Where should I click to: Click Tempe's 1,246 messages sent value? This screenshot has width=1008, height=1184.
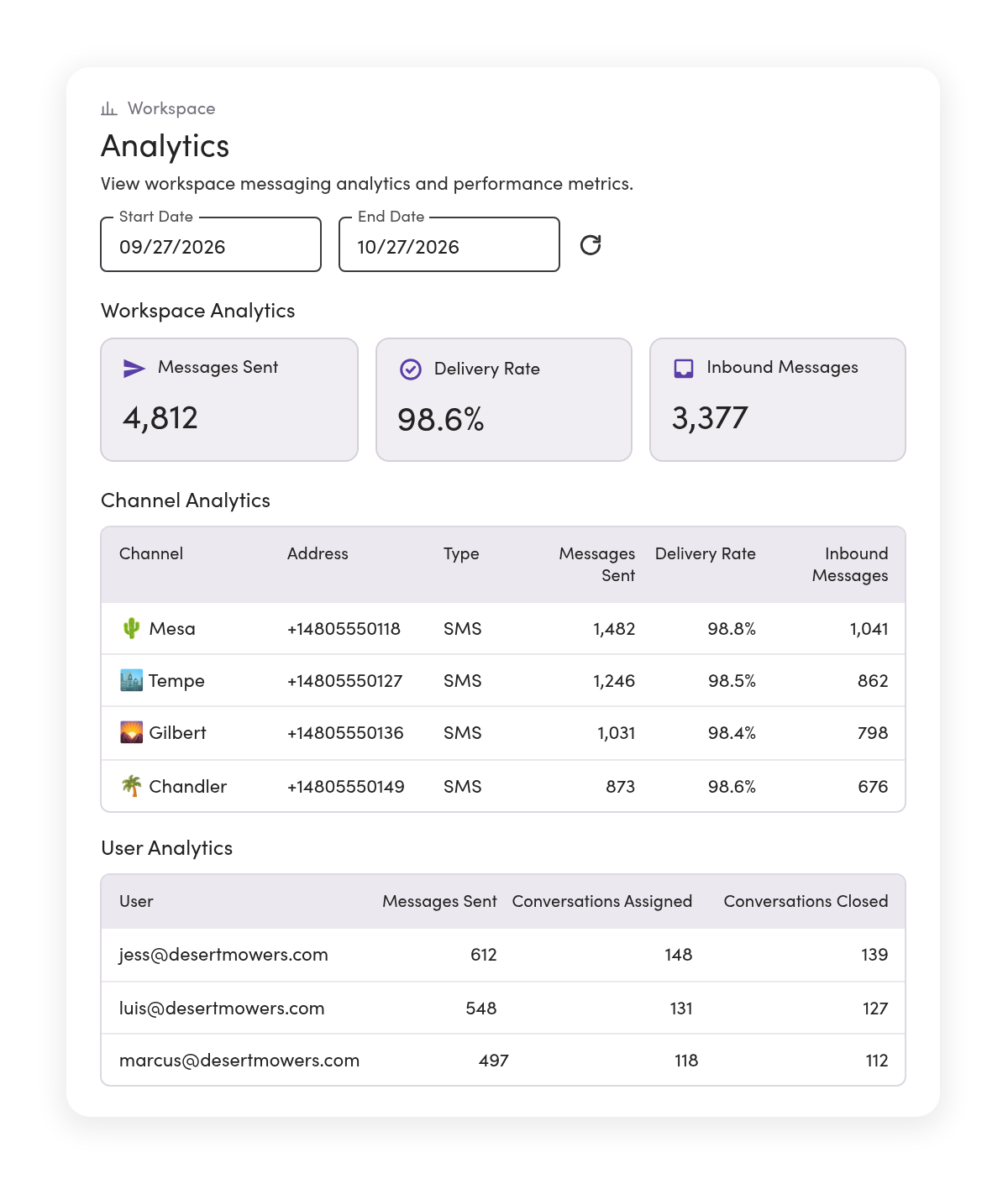[x=614, y=681]
